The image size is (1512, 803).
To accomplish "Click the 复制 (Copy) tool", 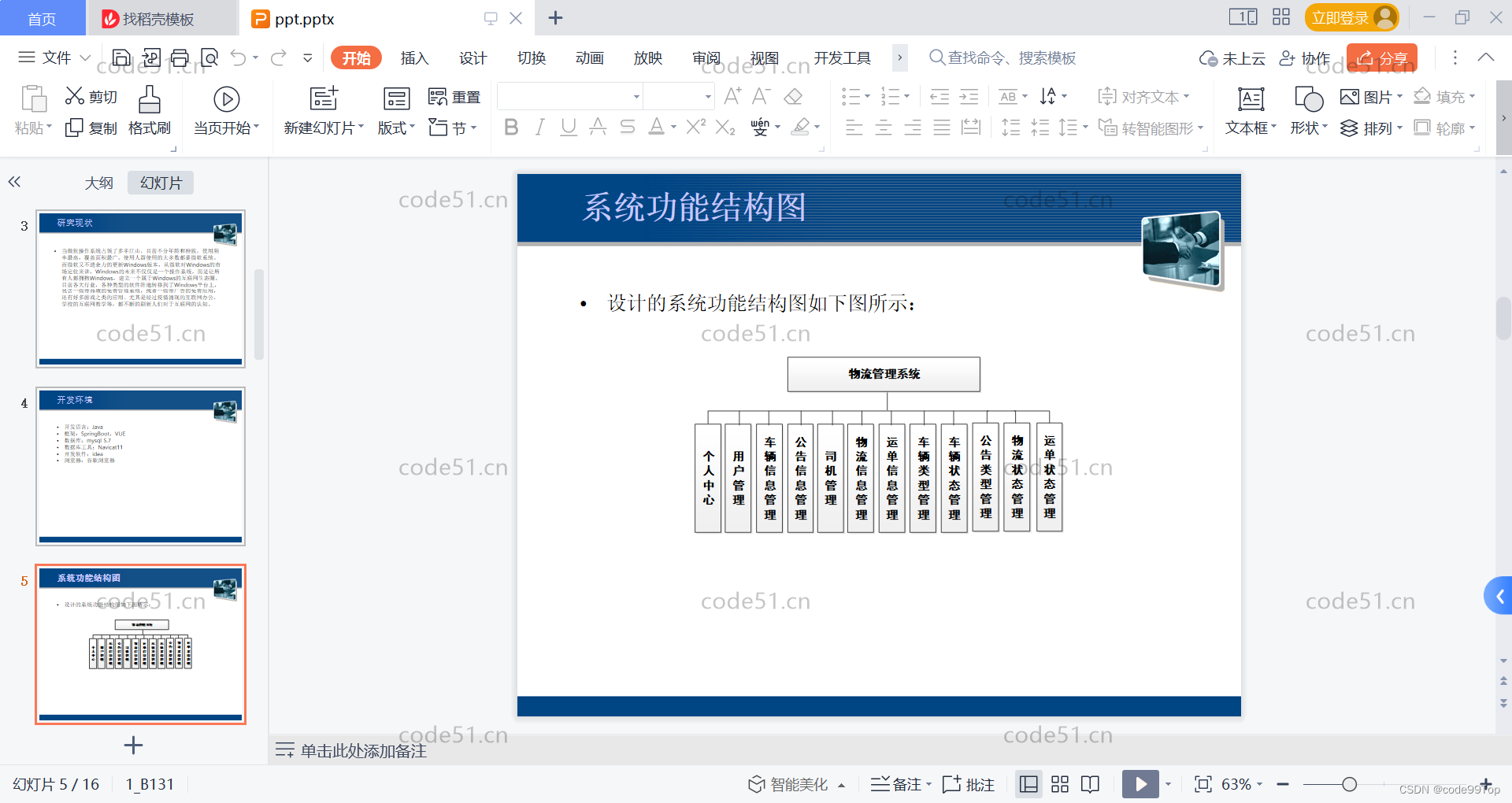I will click(91, 128).
